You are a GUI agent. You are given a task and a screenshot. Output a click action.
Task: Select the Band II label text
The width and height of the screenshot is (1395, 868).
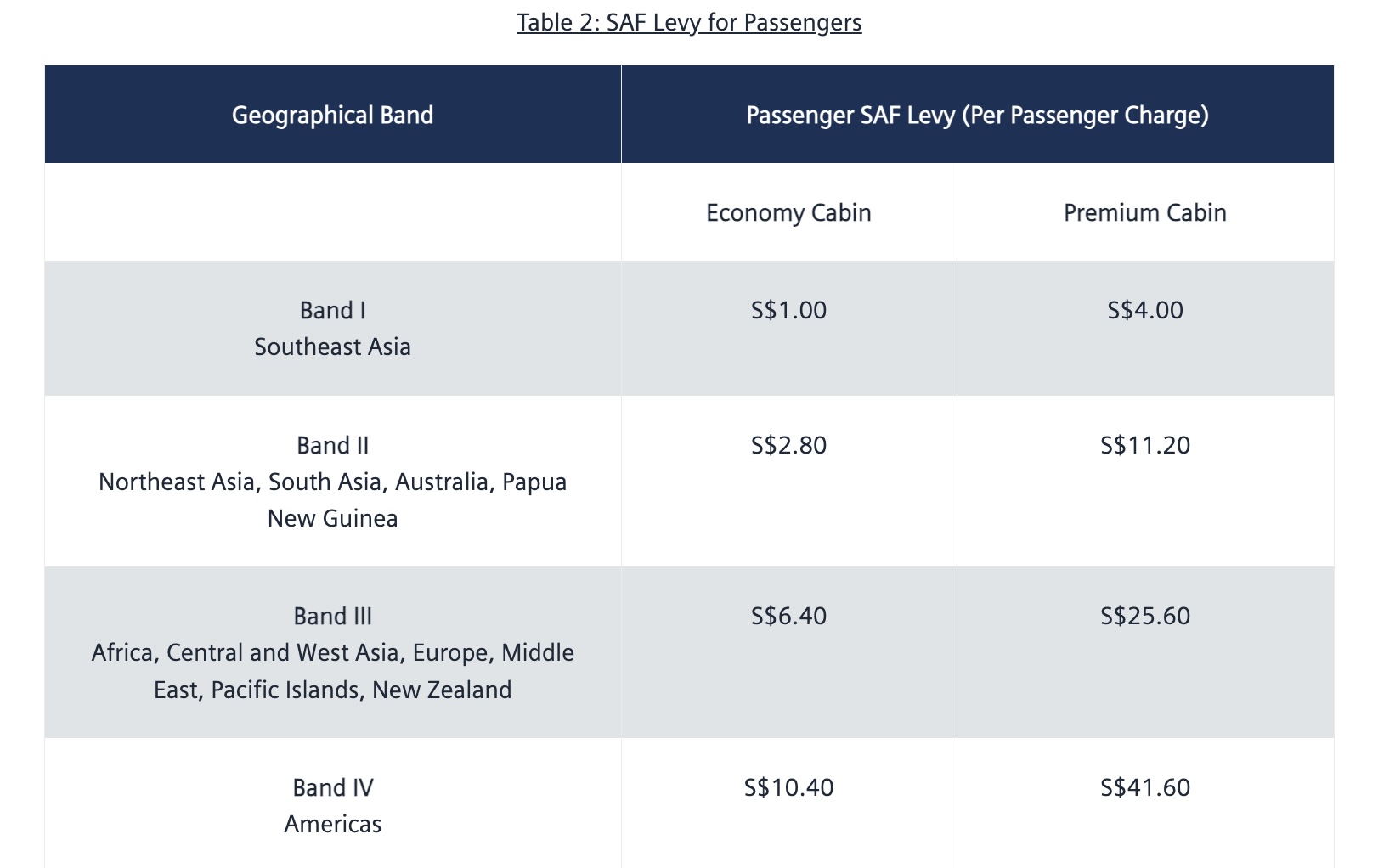[333, 445]
